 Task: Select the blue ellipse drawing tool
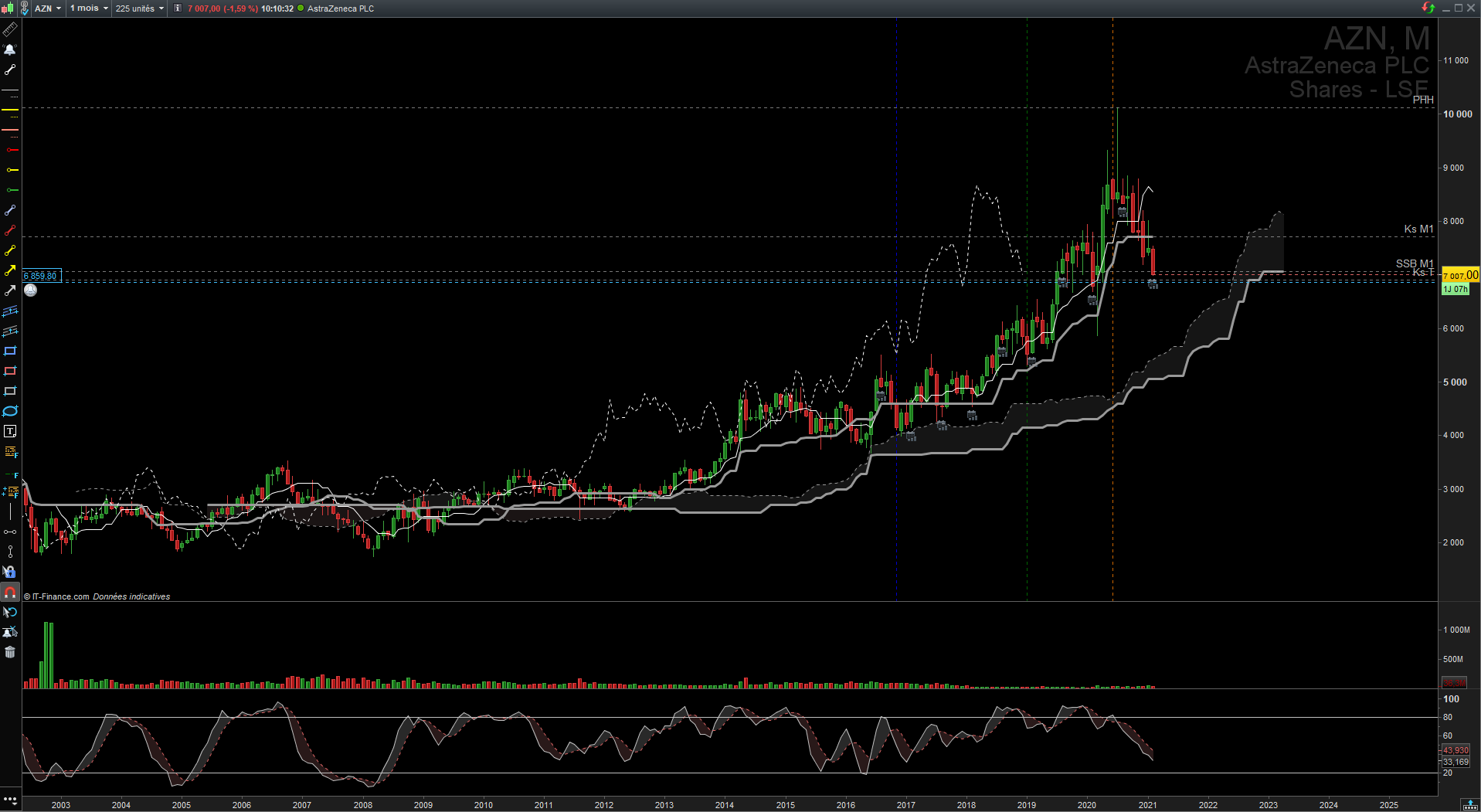pos(10,411)
